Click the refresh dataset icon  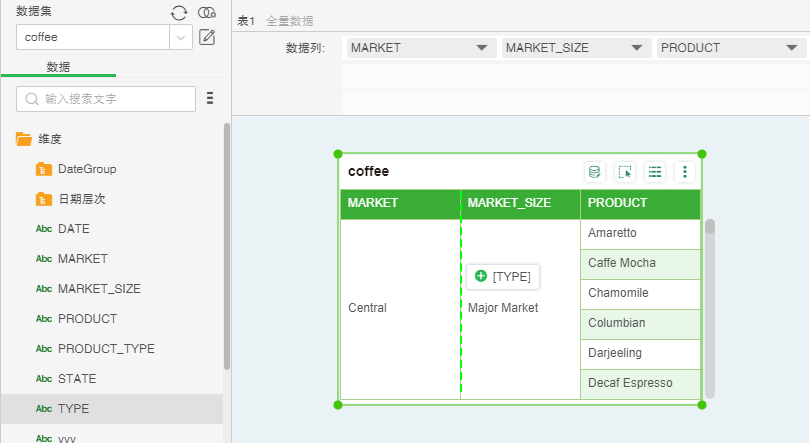pyautogui.click(x=178, y=12)
